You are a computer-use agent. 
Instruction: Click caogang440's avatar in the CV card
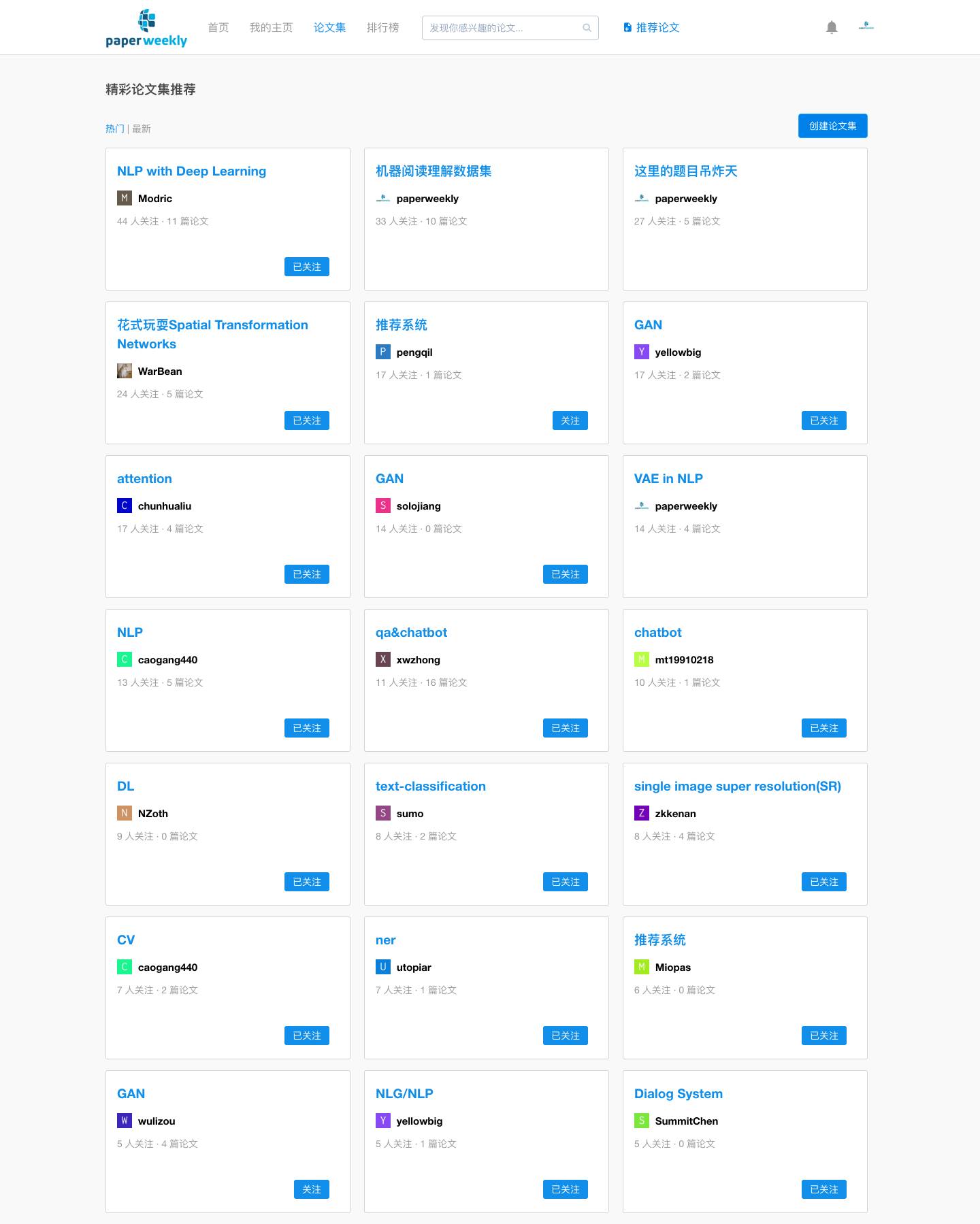[125, 967]
